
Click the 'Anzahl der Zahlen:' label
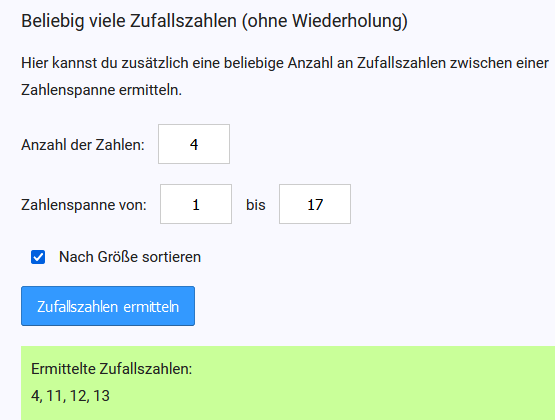point(83,145)
